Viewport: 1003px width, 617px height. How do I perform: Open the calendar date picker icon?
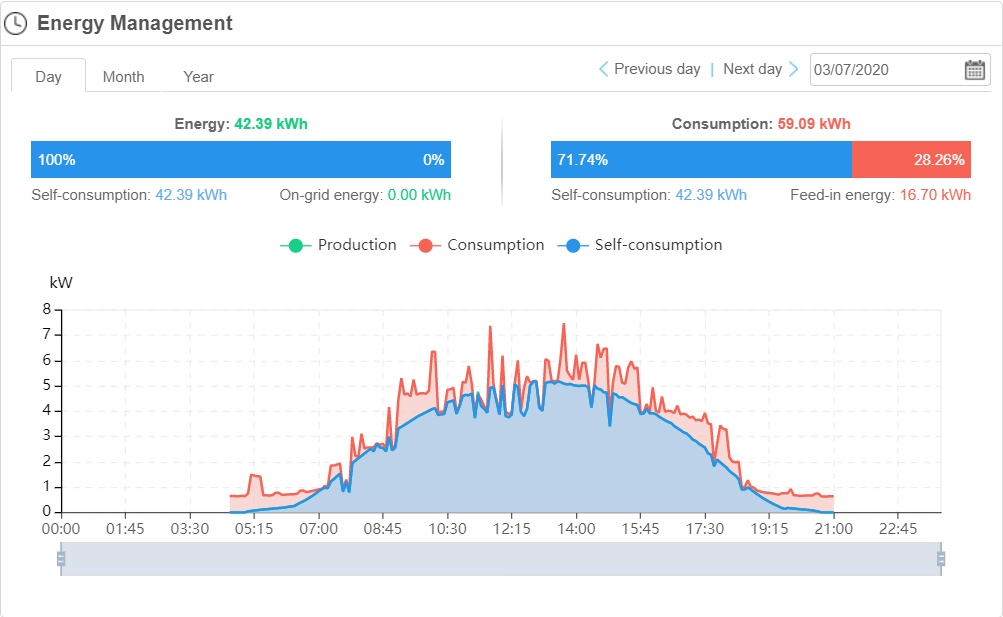click(x=974, y=70)
